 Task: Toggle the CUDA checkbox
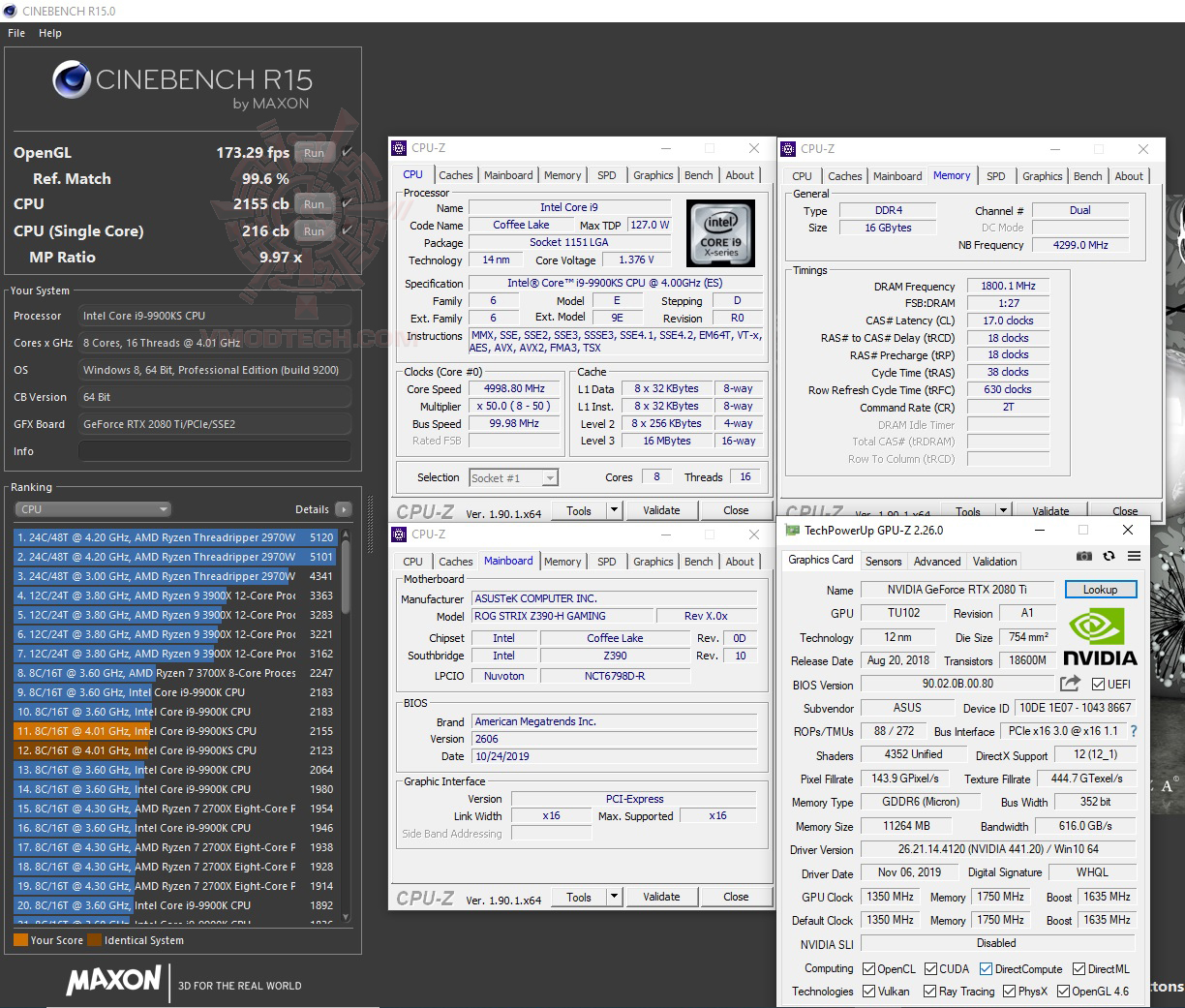tap(930, 968)
